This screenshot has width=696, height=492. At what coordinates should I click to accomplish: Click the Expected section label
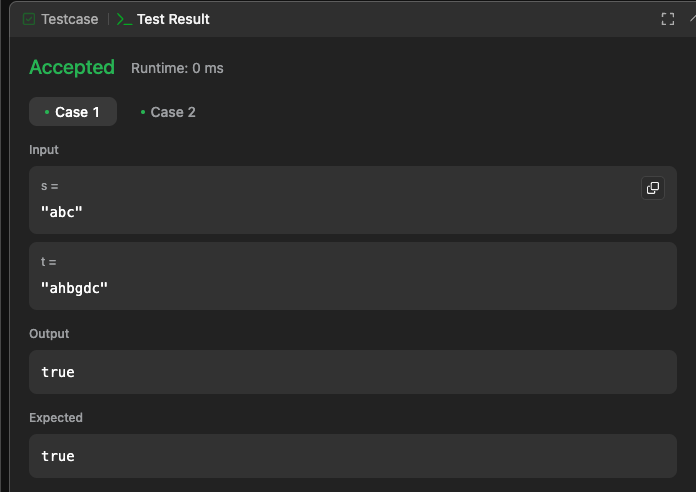click(x=56, y=417)
